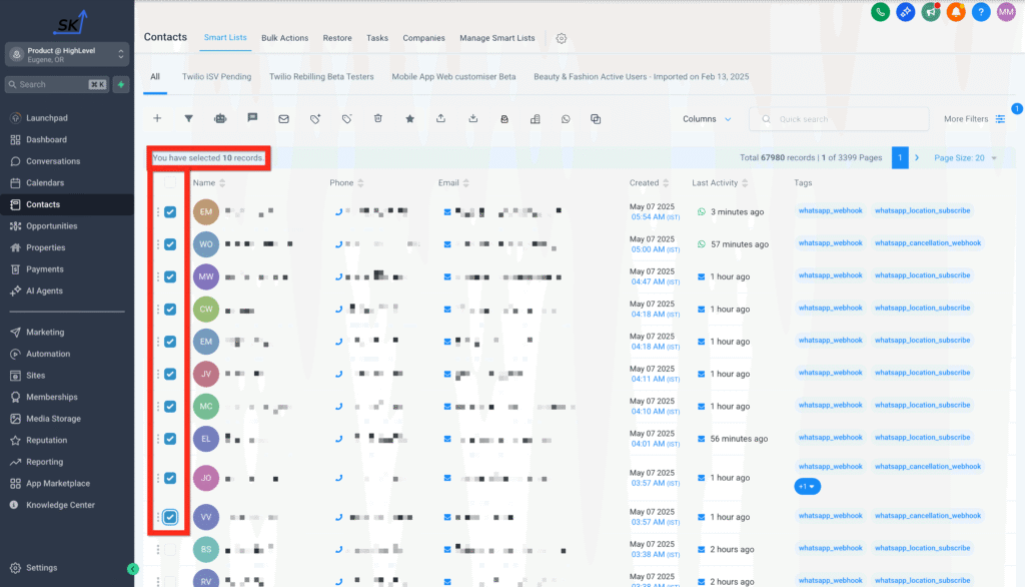
Task: Click the add contact plus icon
Action: (x=157, y=119)
